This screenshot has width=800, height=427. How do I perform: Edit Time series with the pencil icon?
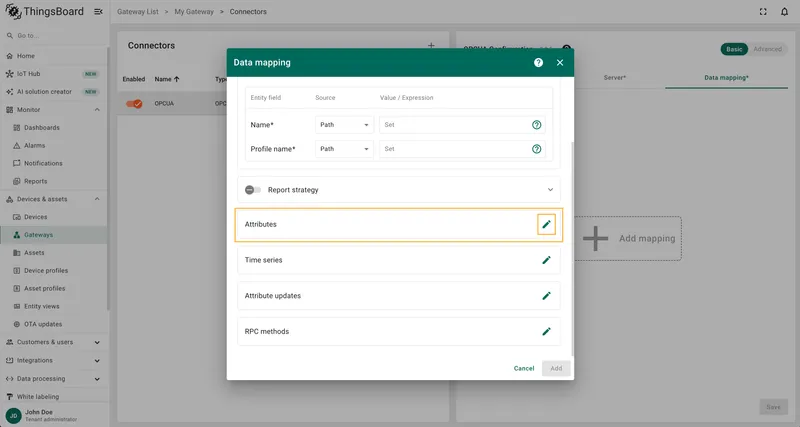546,260
